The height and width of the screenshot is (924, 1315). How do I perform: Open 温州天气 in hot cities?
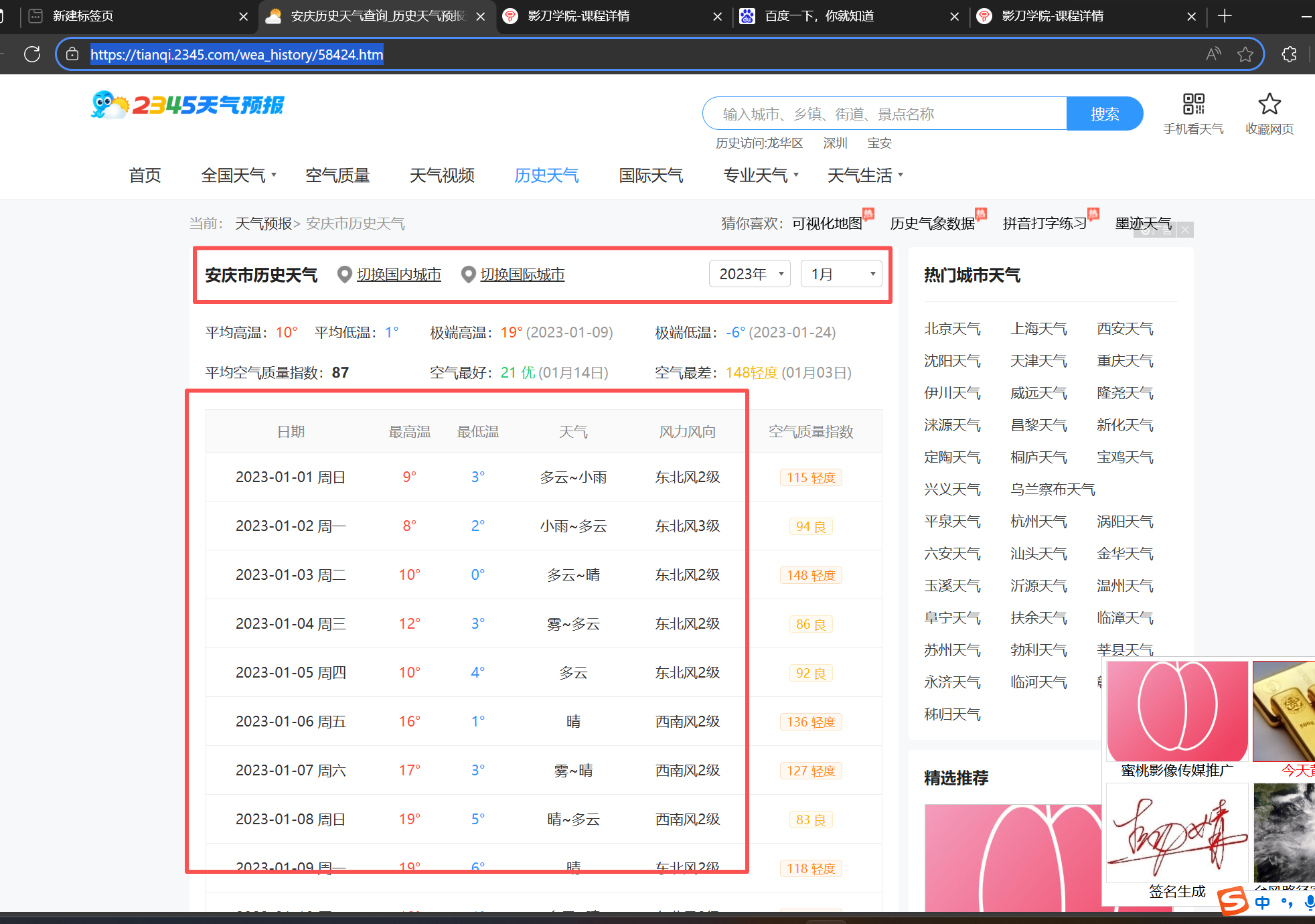click(1125, 586)
